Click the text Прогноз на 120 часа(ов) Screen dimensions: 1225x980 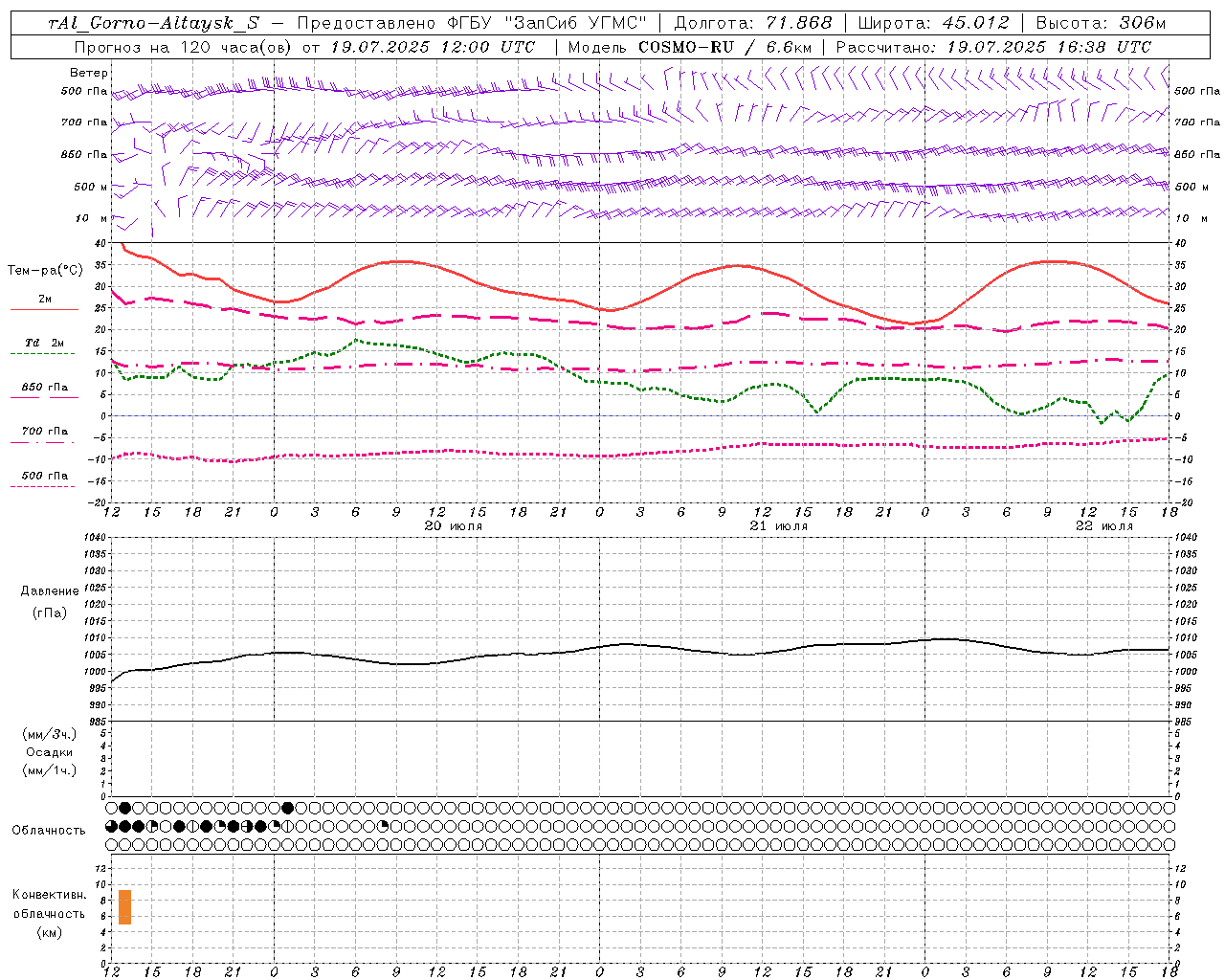[x=184, y=47]
